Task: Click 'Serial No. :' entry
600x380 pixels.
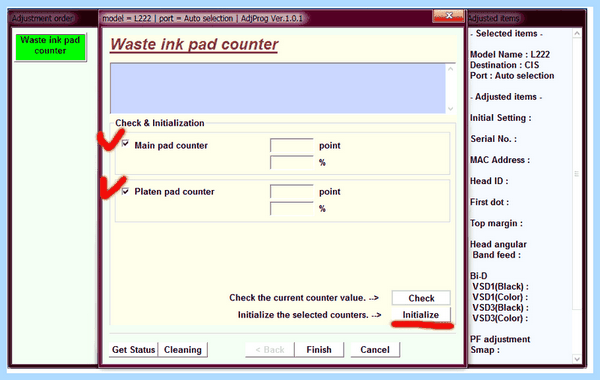Action: (493, 139)
